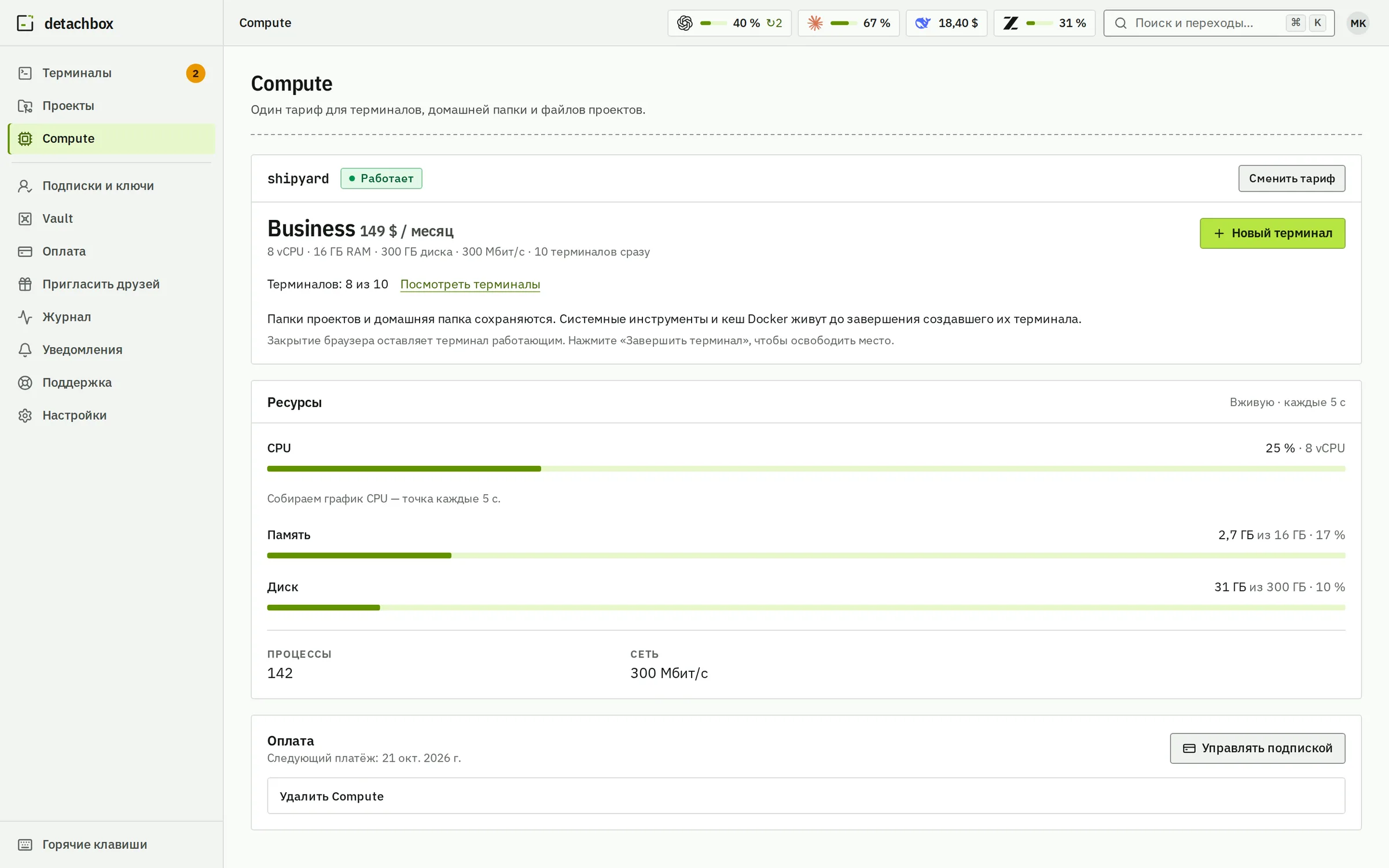Click the Процессы value 142

coord(280,673)
